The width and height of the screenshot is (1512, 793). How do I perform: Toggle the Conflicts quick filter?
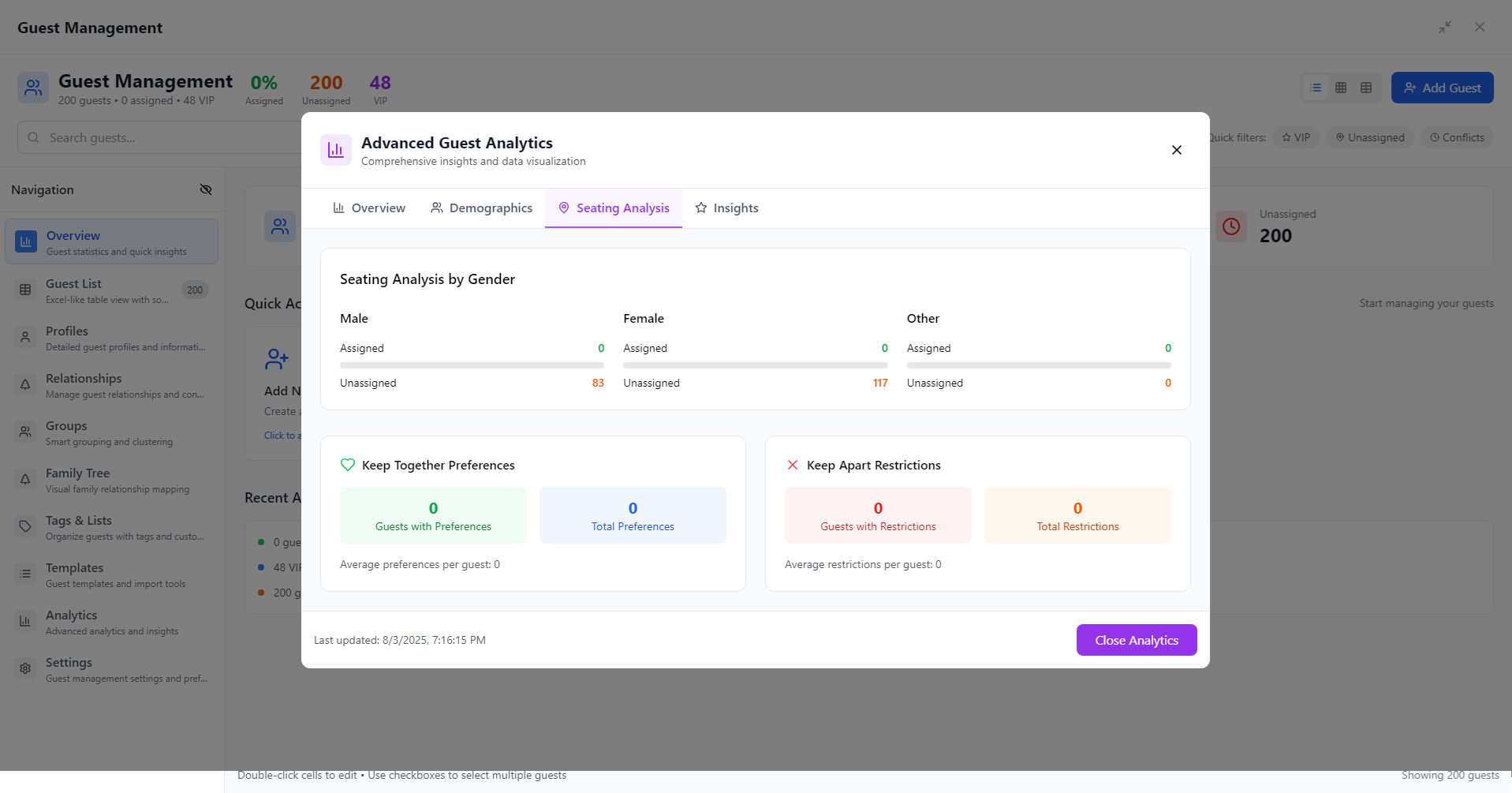pyautogui.click(x=1457, y=137)
